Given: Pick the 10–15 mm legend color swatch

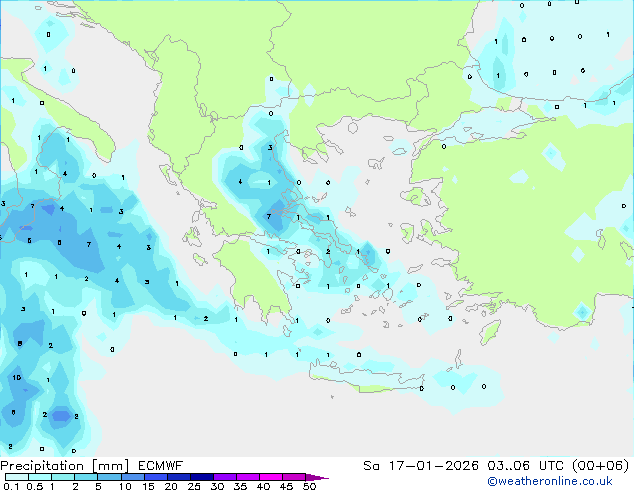Looking at the screenshot, I should [x=132, y=477].
